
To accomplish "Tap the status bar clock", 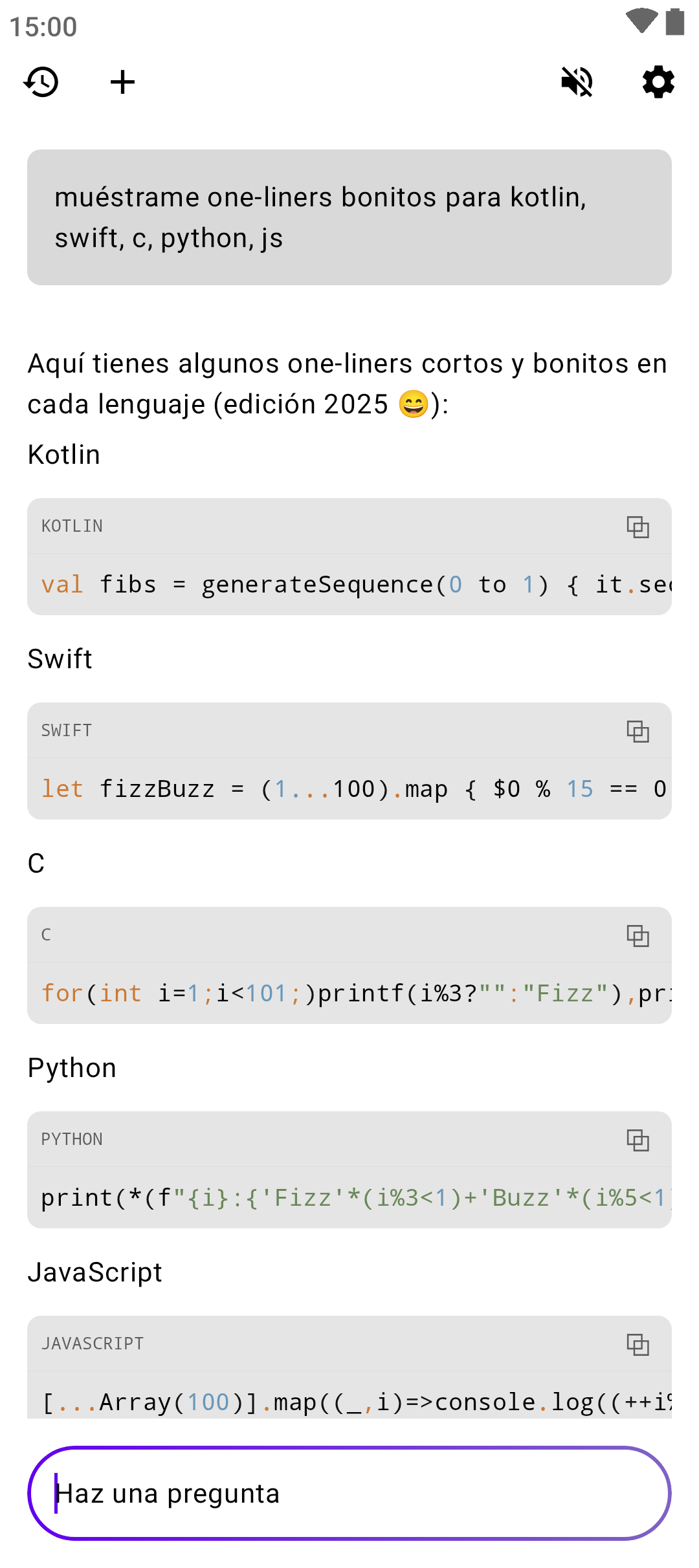I will pyautogui.click(x=43, y=27).
